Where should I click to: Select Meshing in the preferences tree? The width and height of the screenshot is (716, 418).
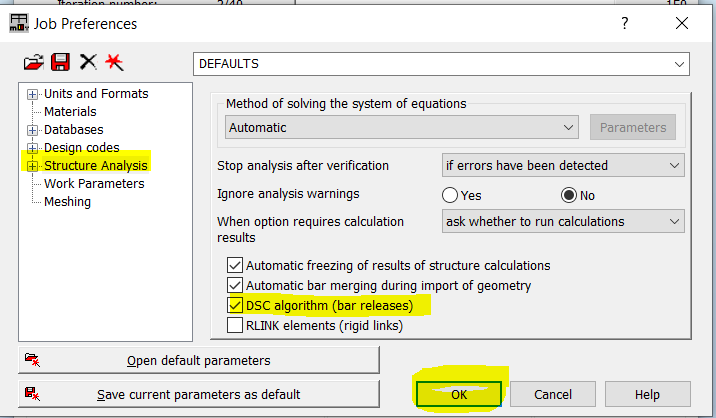[68, 202]
